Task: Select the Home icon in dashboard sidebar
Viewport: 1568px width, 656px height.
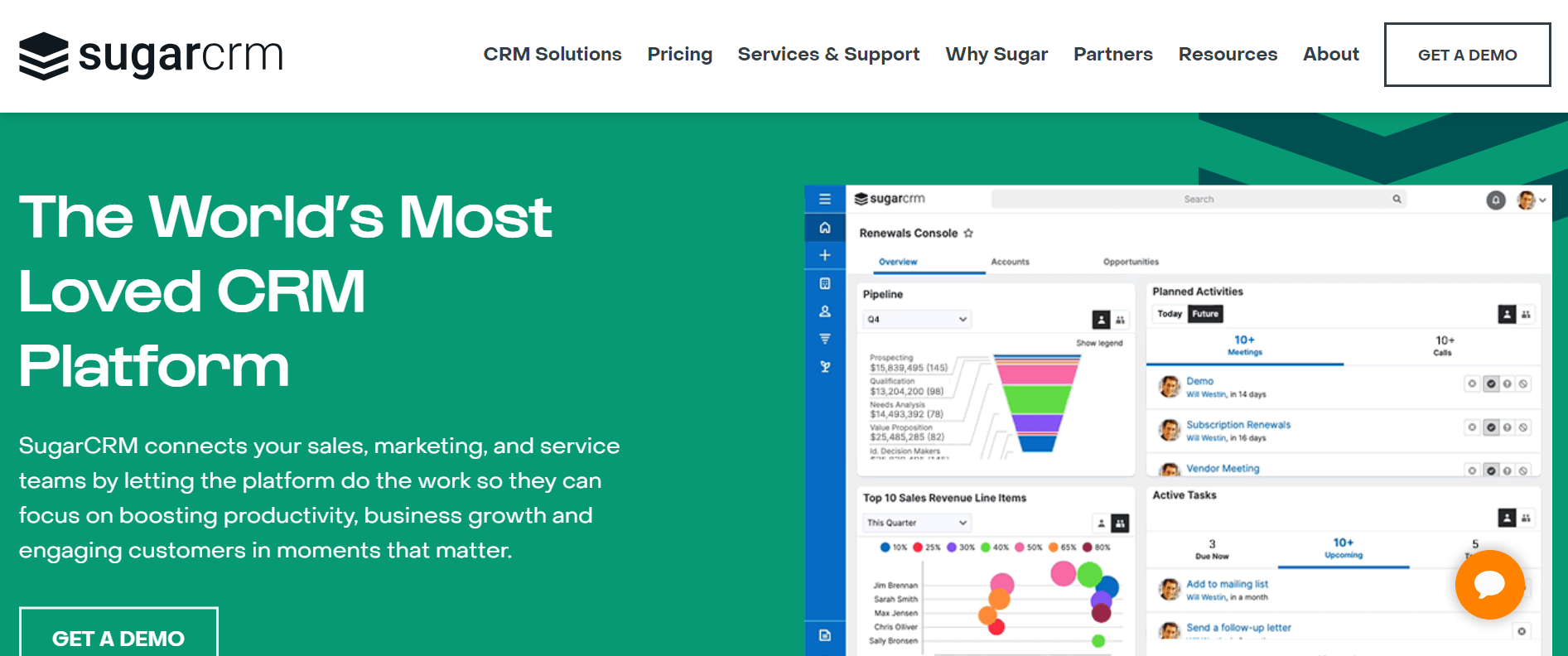Action: [x=825, y=227]
